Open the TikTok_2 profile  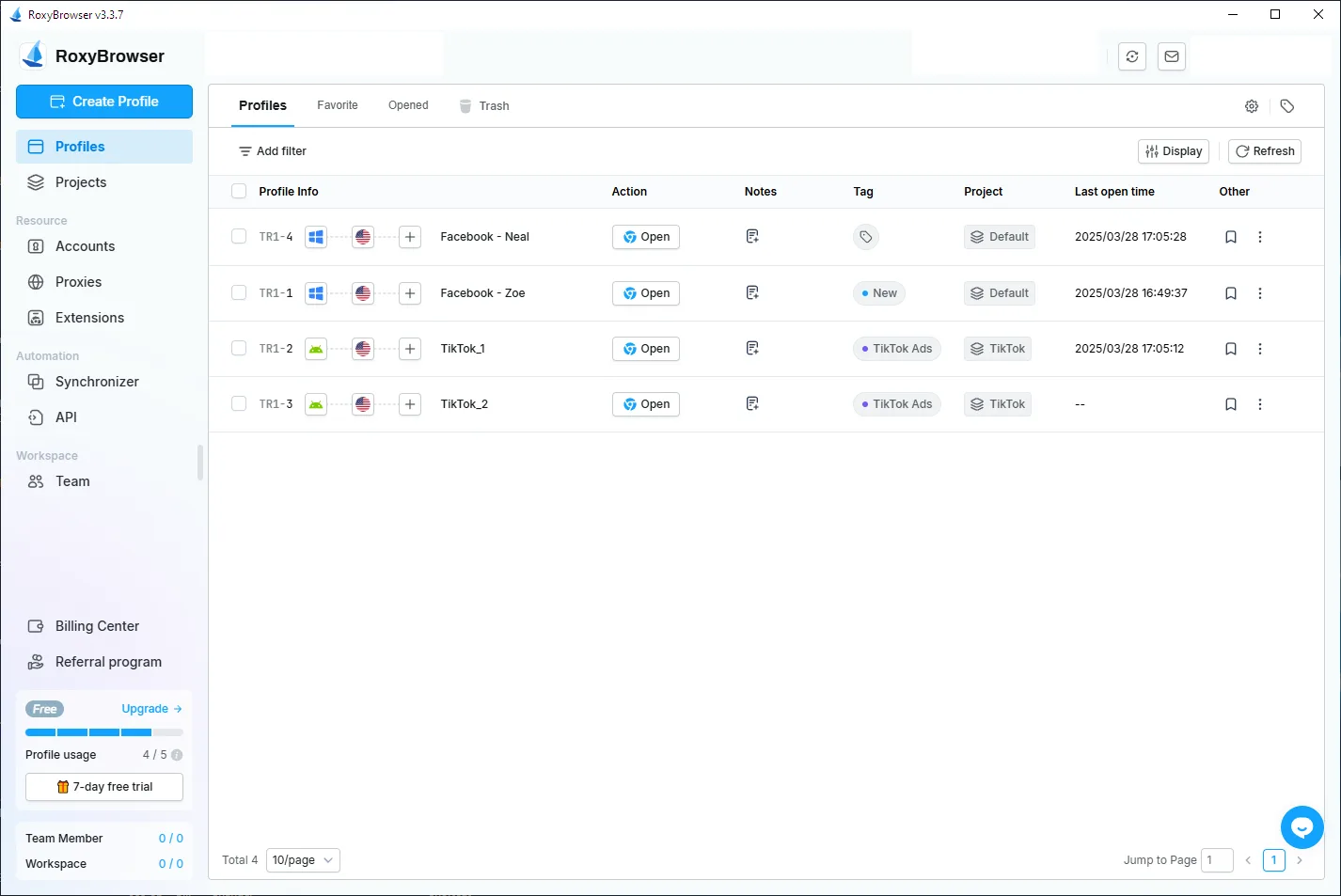pos(646,404)
